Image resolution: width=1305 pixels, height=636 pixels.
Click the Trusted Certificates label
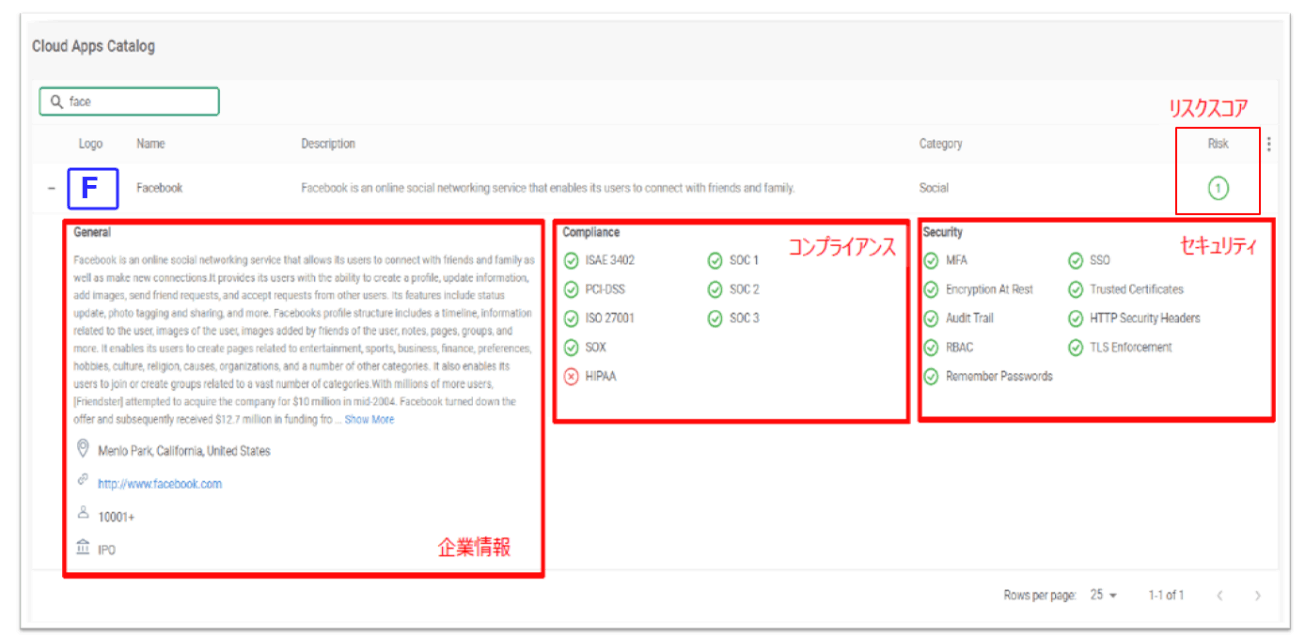pyautogui.click(x=1137, y=290)
